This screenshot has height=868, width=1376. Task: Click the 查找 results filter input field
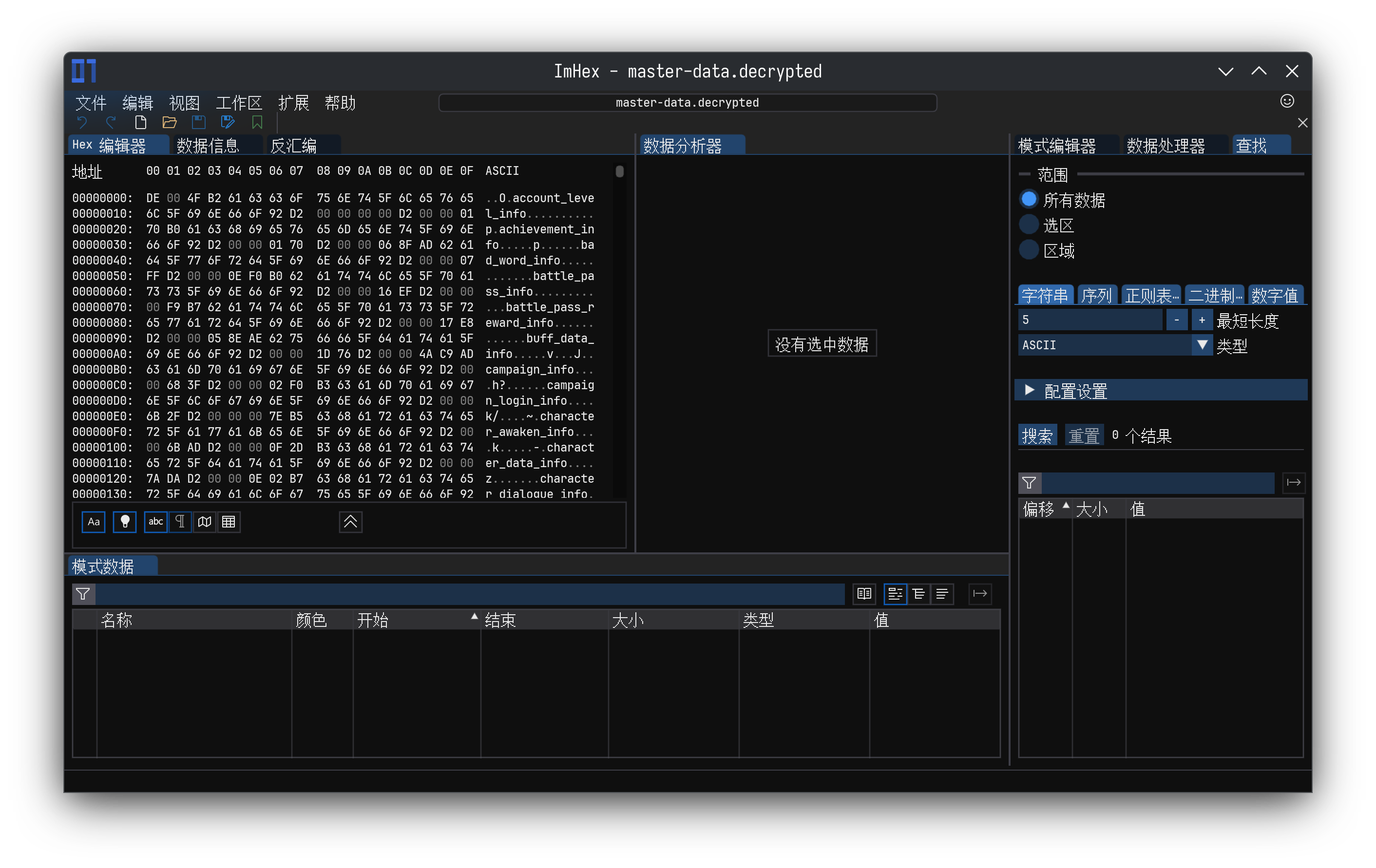1158,483
